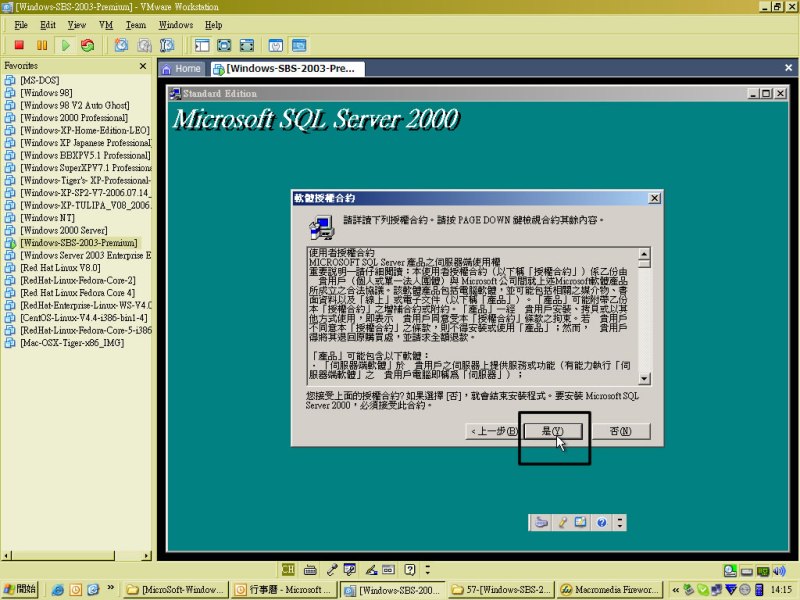Click the license text scrollbar down arrow
Viewport: 800px width, 600px height.
(x=644, y=378)
